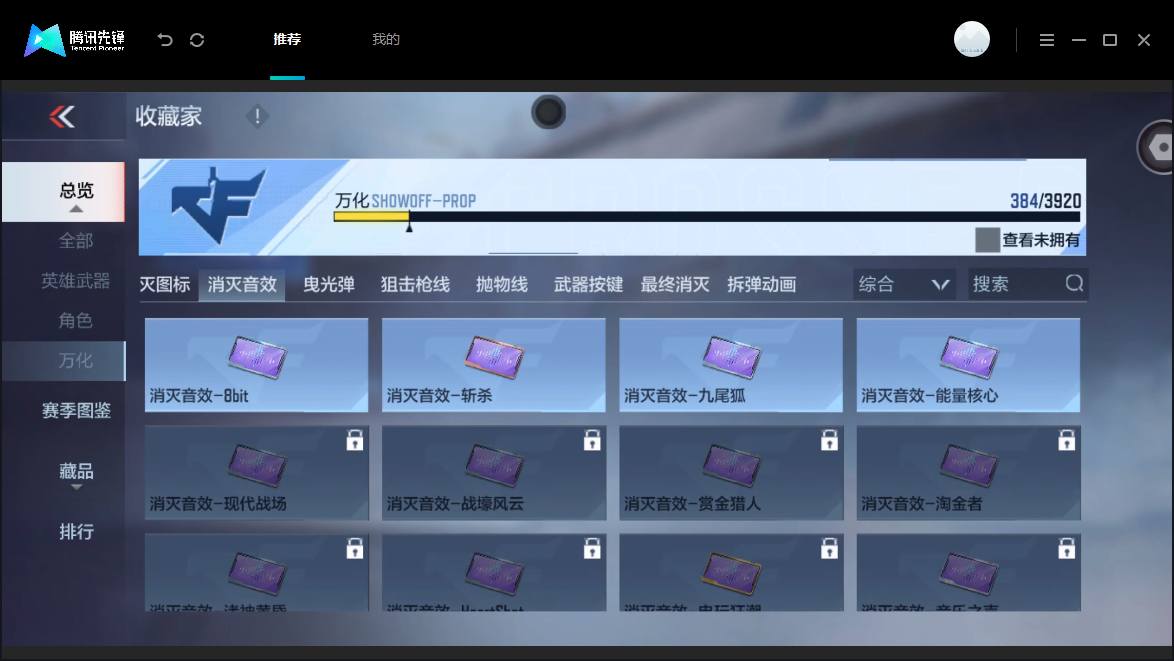Click the sound card icon of 消灭音效-九尾狐
Screen dimensions: 1174x661
tap(732, 356)
